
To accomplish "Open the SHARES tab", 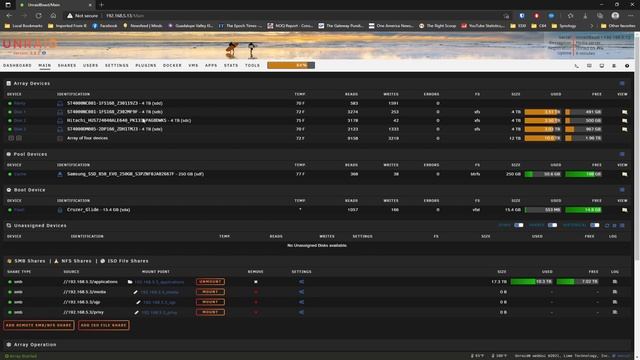I will pyautogui.click(x=67, y=65).
